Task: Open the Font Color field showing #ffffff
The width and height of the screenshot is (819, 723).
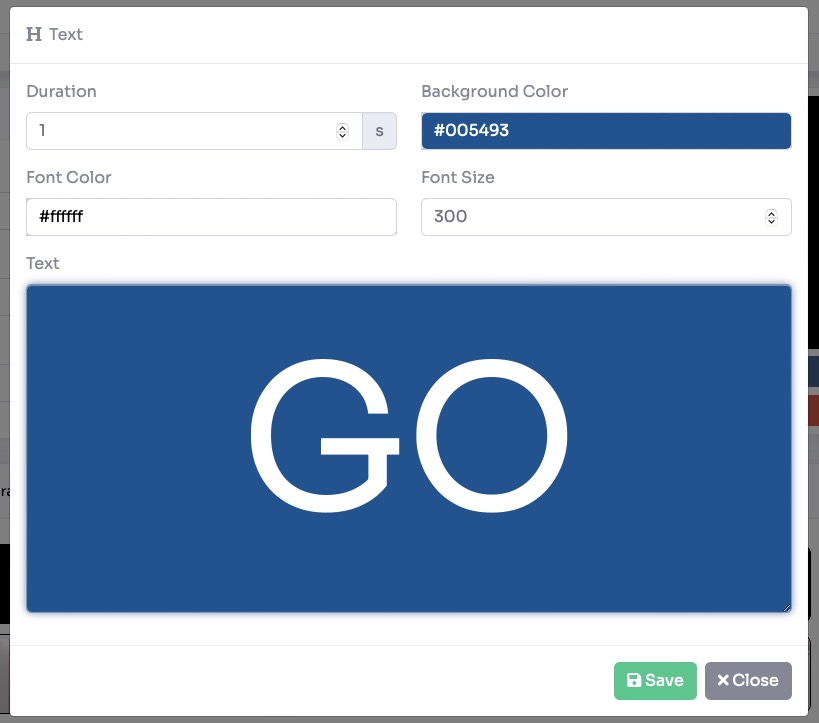Action: [x=211, y=217]
